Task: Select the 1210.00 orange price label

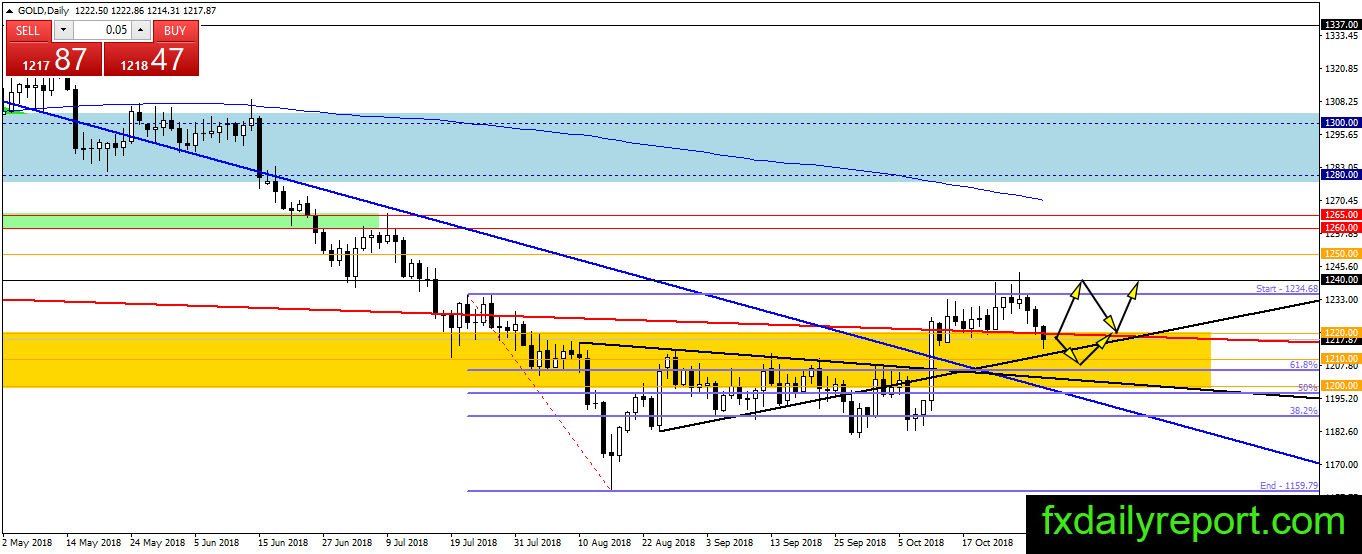Action: tap(1340, 358)
